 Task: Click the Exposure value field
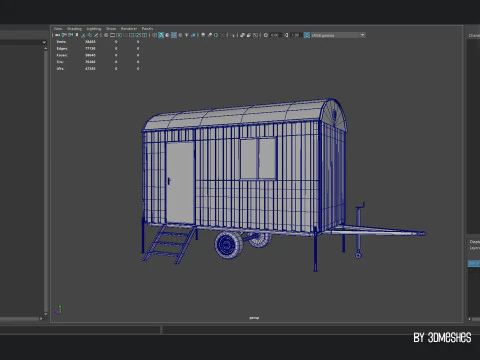(x=275, y=35)
